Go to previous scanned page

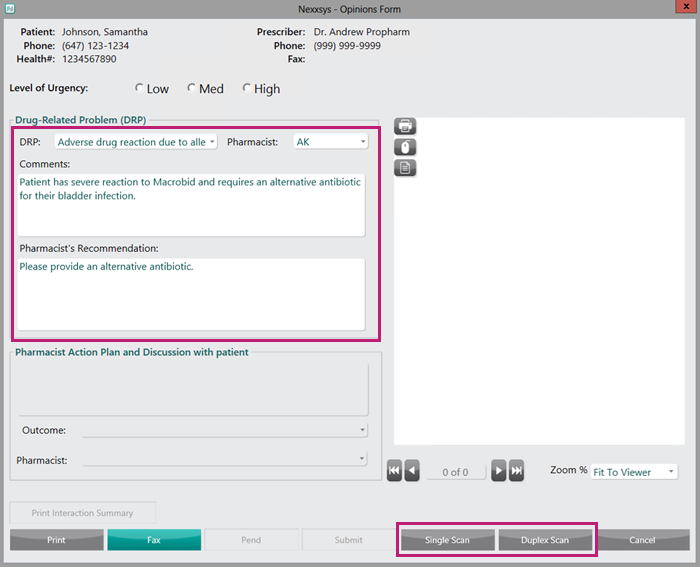pos(412,471)
